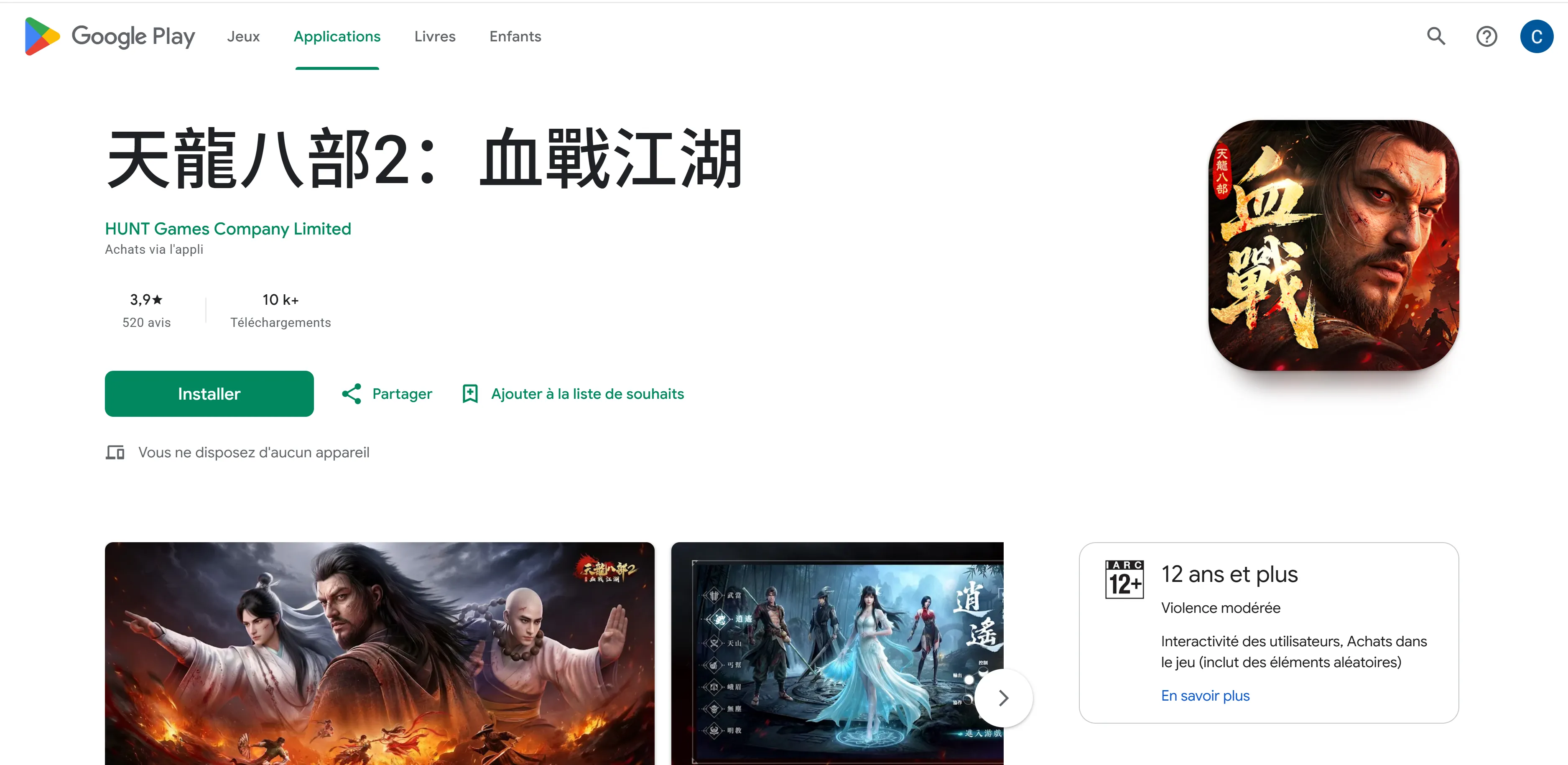
Task: Click the 10 k+ downloads figure
Action: coord(280,299)
